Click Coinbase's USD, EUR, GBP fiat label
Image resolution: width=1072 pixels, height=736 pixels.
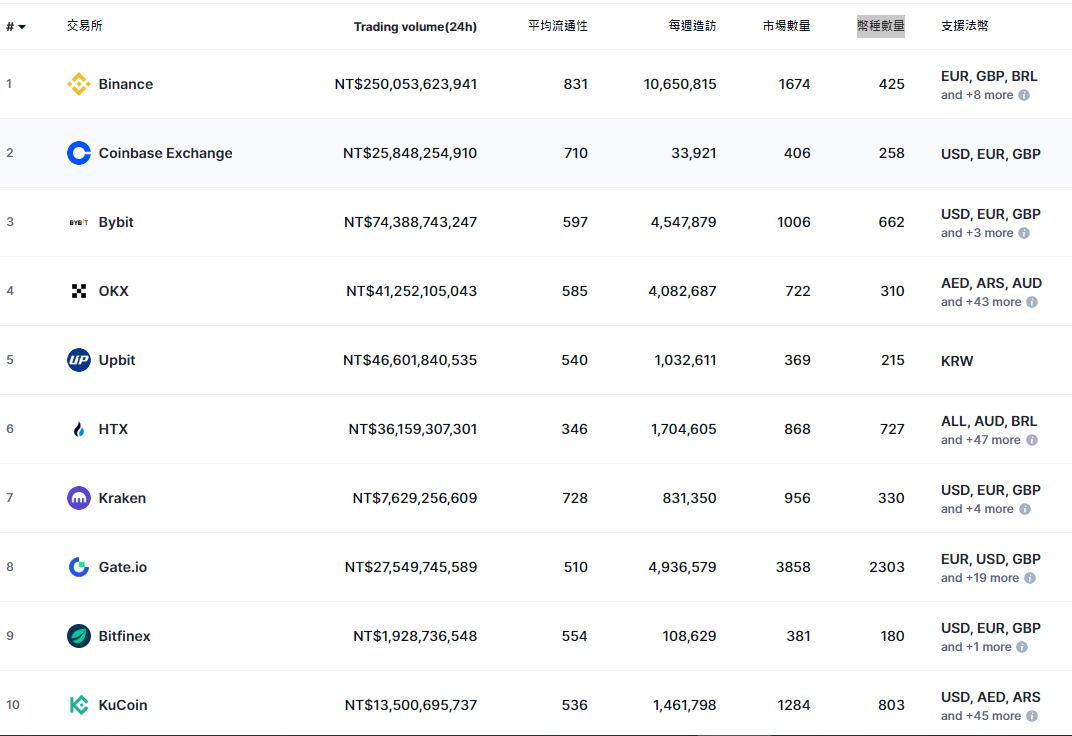click(991, 154)
